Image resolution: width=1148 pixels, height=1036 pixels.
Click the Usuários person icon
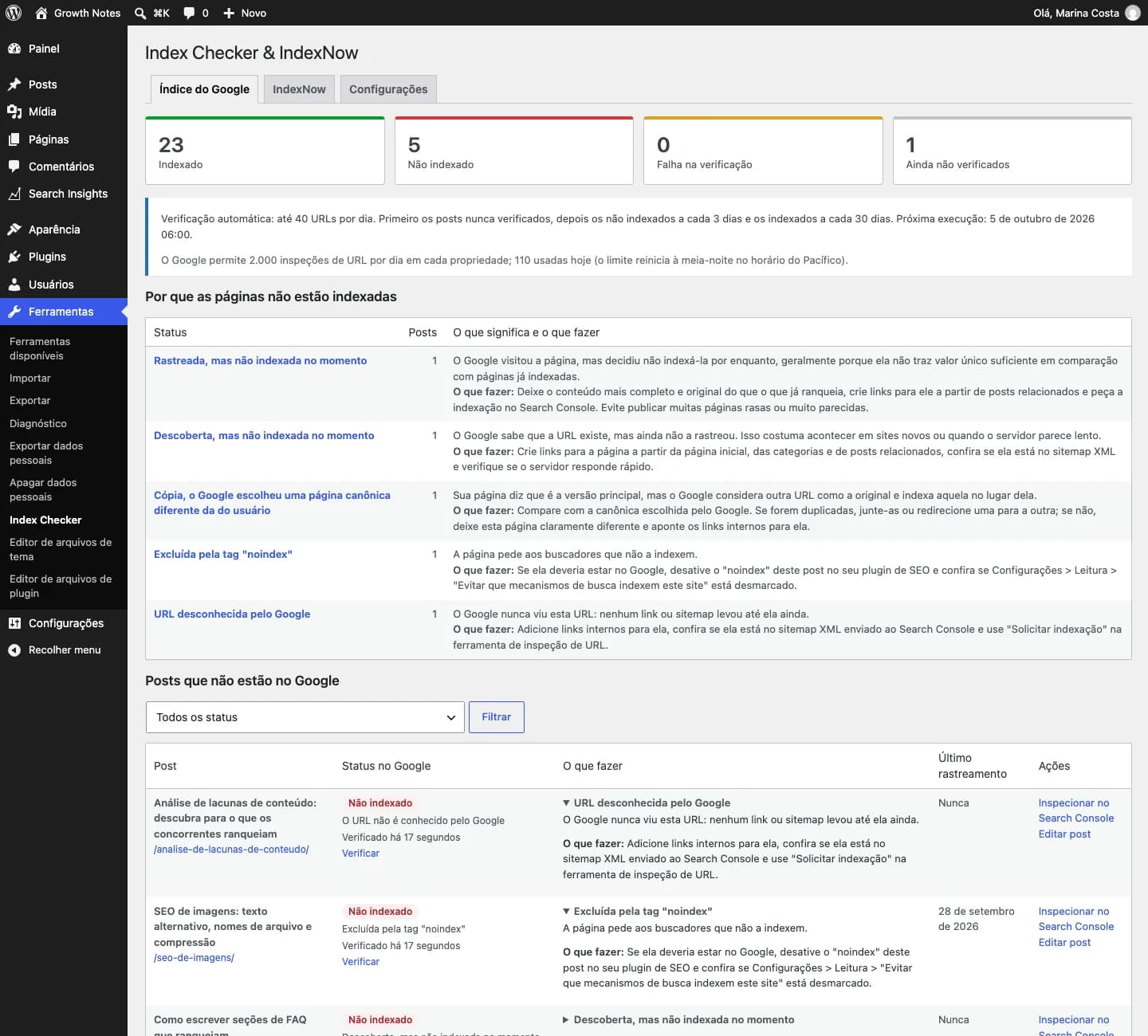(x=14, y=285)
